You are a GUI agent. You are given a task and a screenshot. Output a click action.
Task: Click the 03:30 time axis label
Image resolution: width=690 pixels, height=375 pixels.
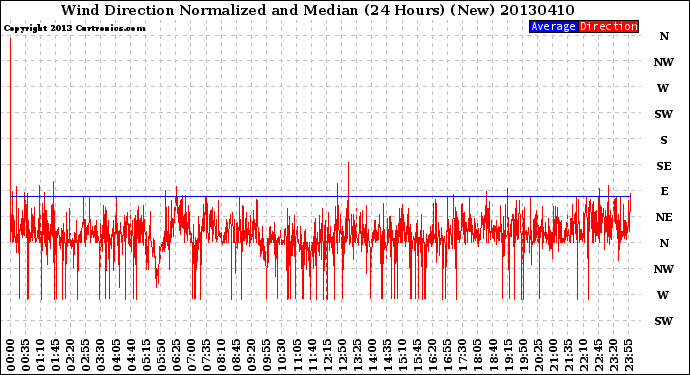tap(101, 355)
